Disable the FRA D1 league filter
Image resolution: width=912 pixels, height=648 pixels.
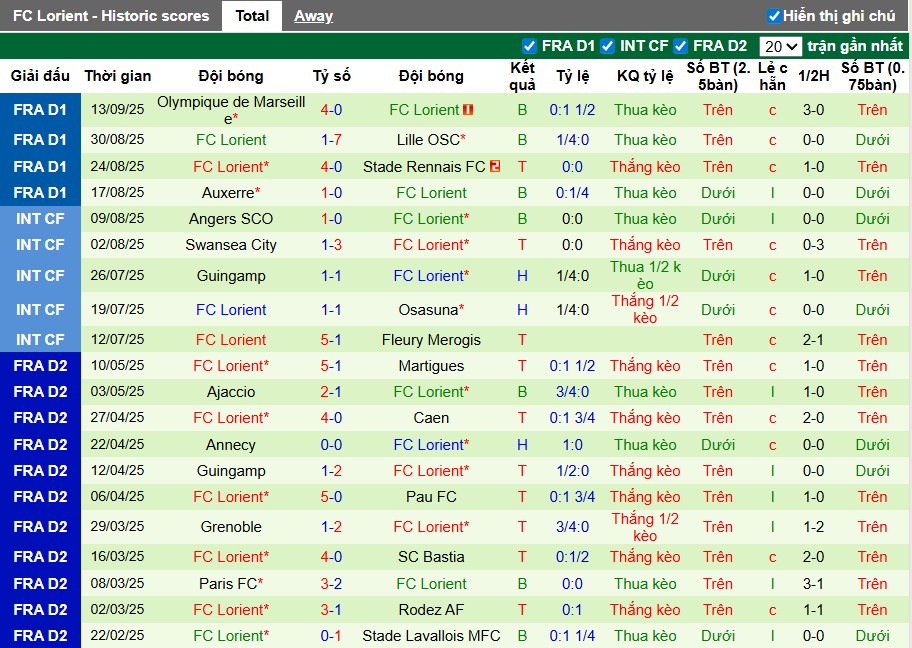pos(530,45)
